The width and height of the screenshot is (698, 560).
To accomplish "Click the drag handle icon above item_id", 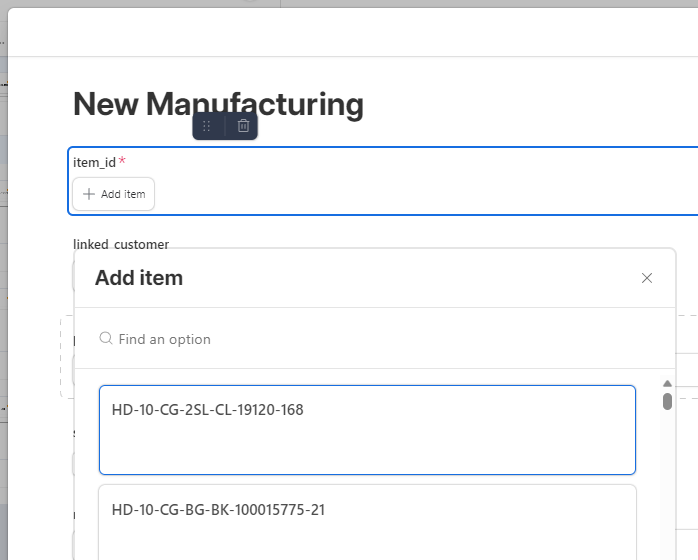I will pyautogui.click(x=206, y=126).
